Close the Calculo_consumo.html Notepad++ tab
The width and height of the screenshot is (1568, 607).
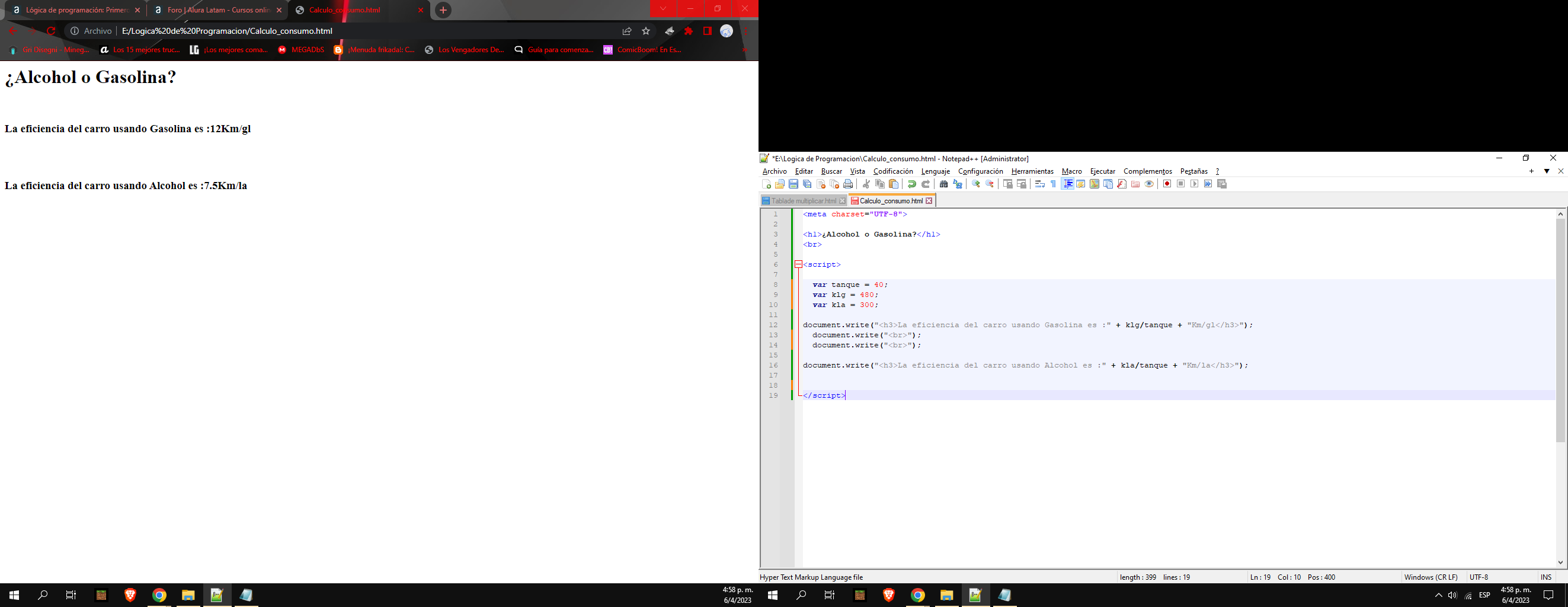(929, 201)
